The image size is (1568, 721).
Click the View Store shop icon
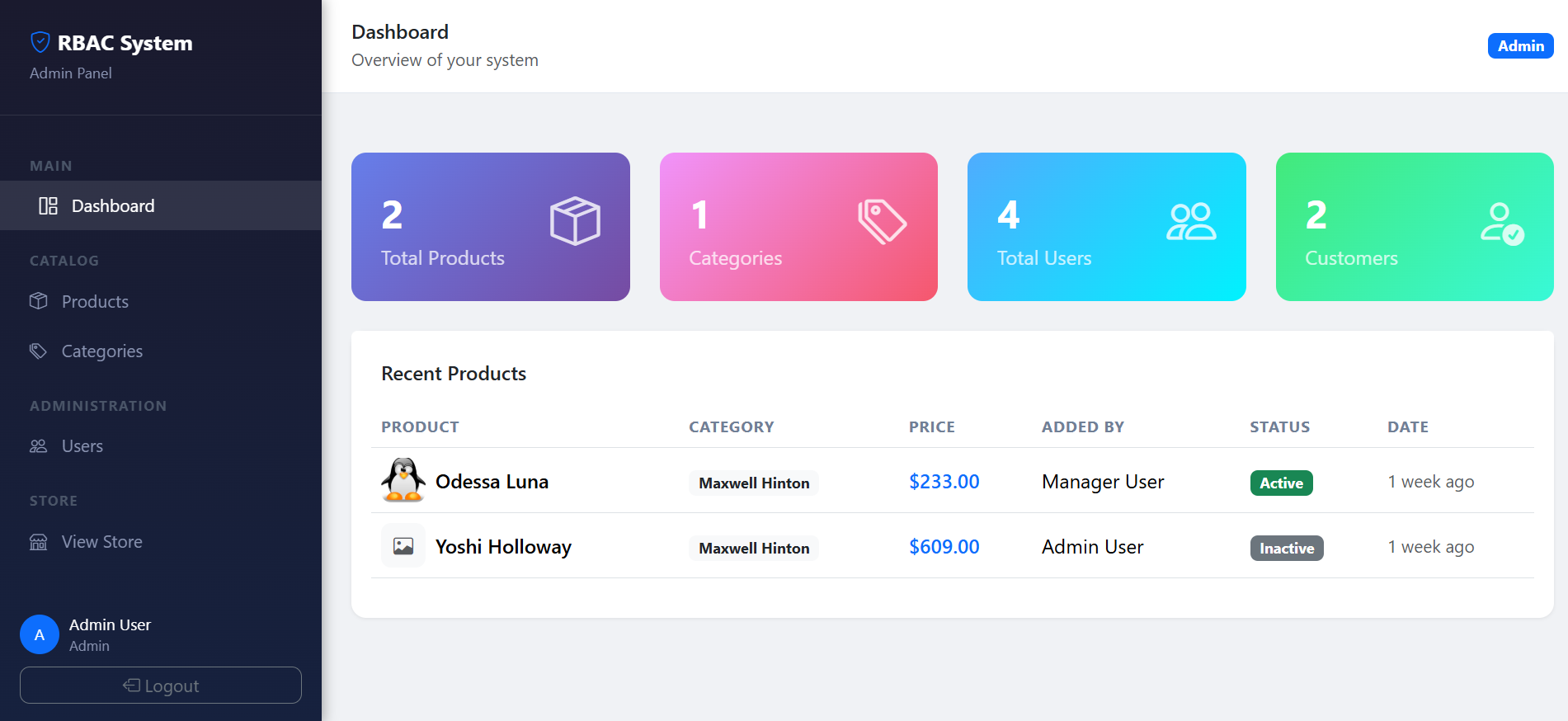click(x=38, y=542)
